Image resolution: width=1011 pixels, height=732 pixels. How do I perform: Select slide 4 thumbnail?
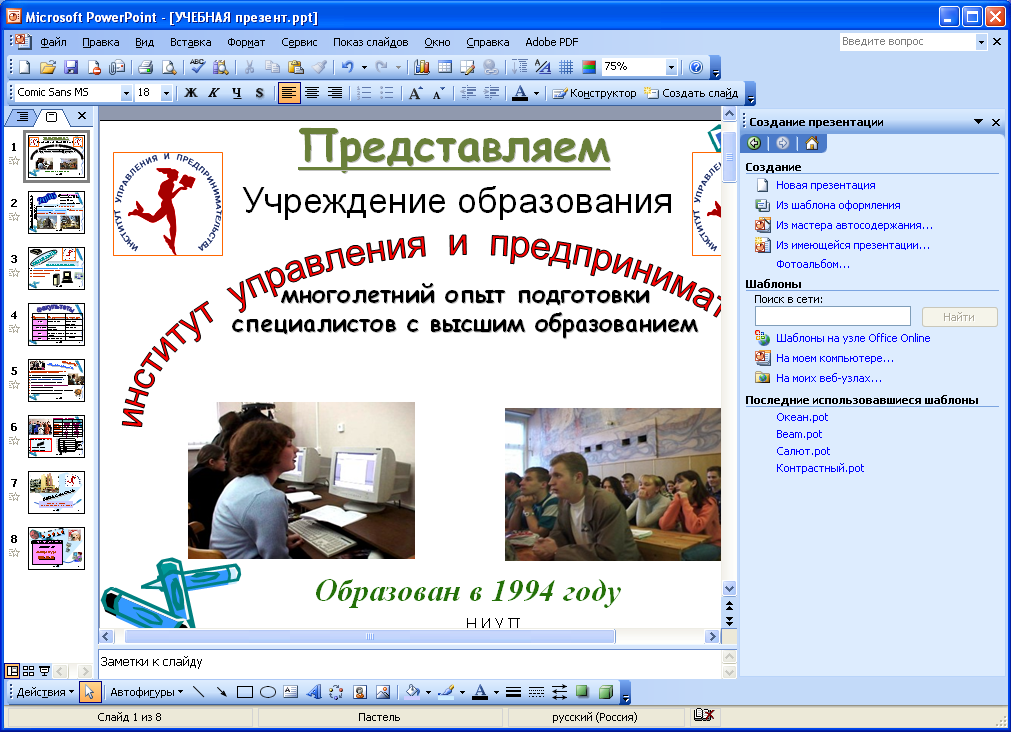pos(56,324)
